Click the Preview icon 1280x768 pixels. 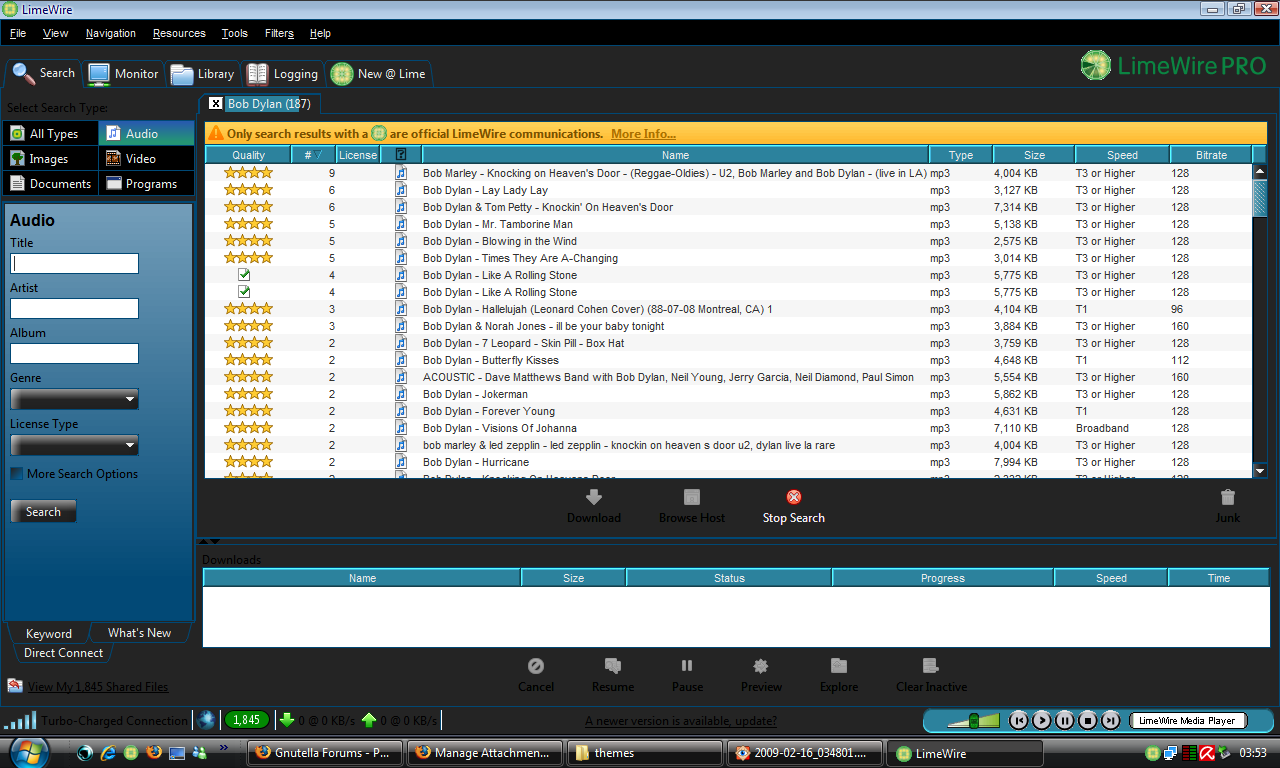[761, 666]
